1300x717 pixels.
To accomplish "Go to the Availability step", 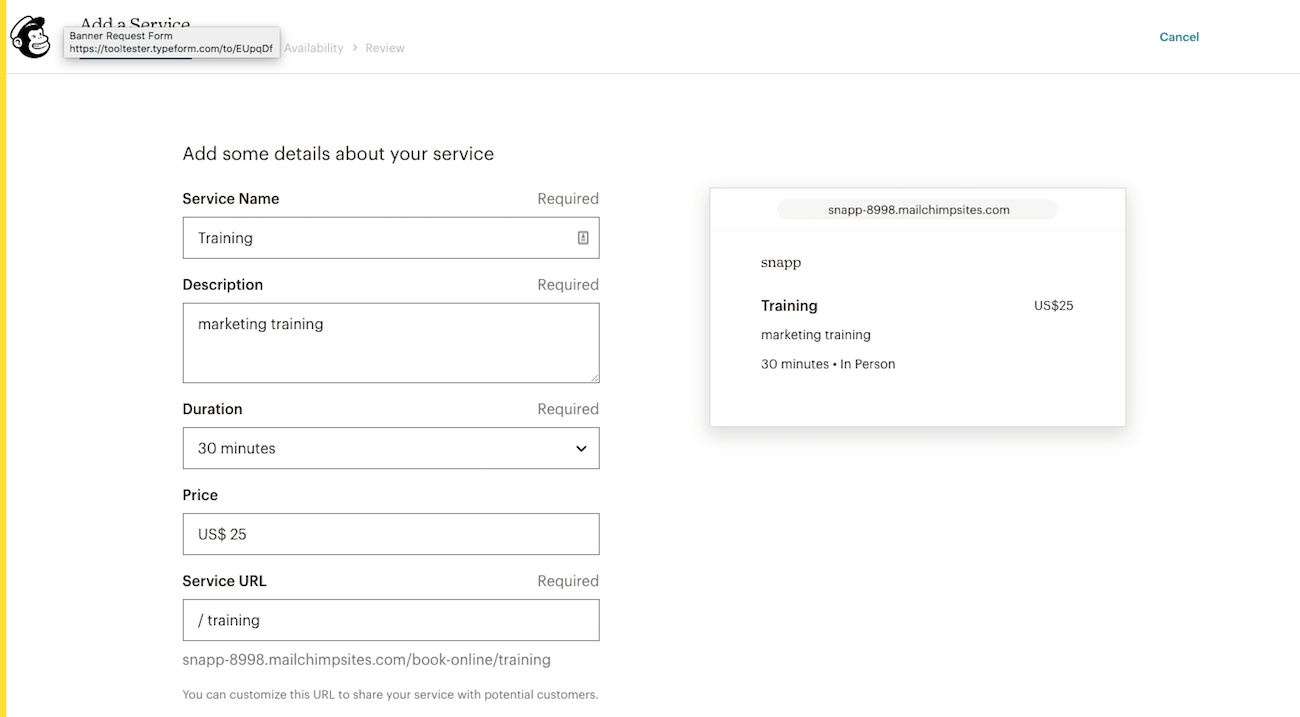I will 313,48.
